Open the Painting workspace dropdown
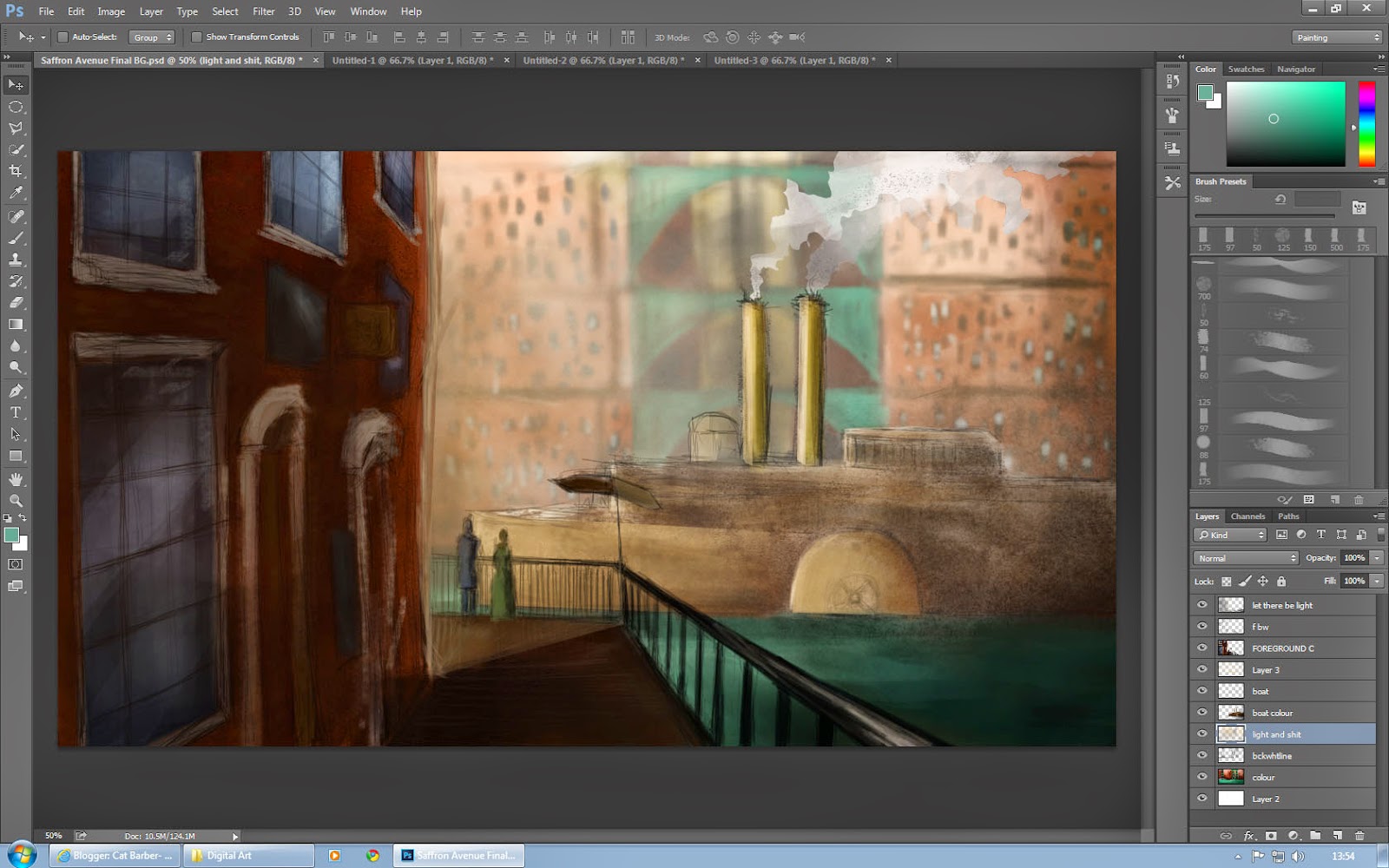 point(1337,37)
